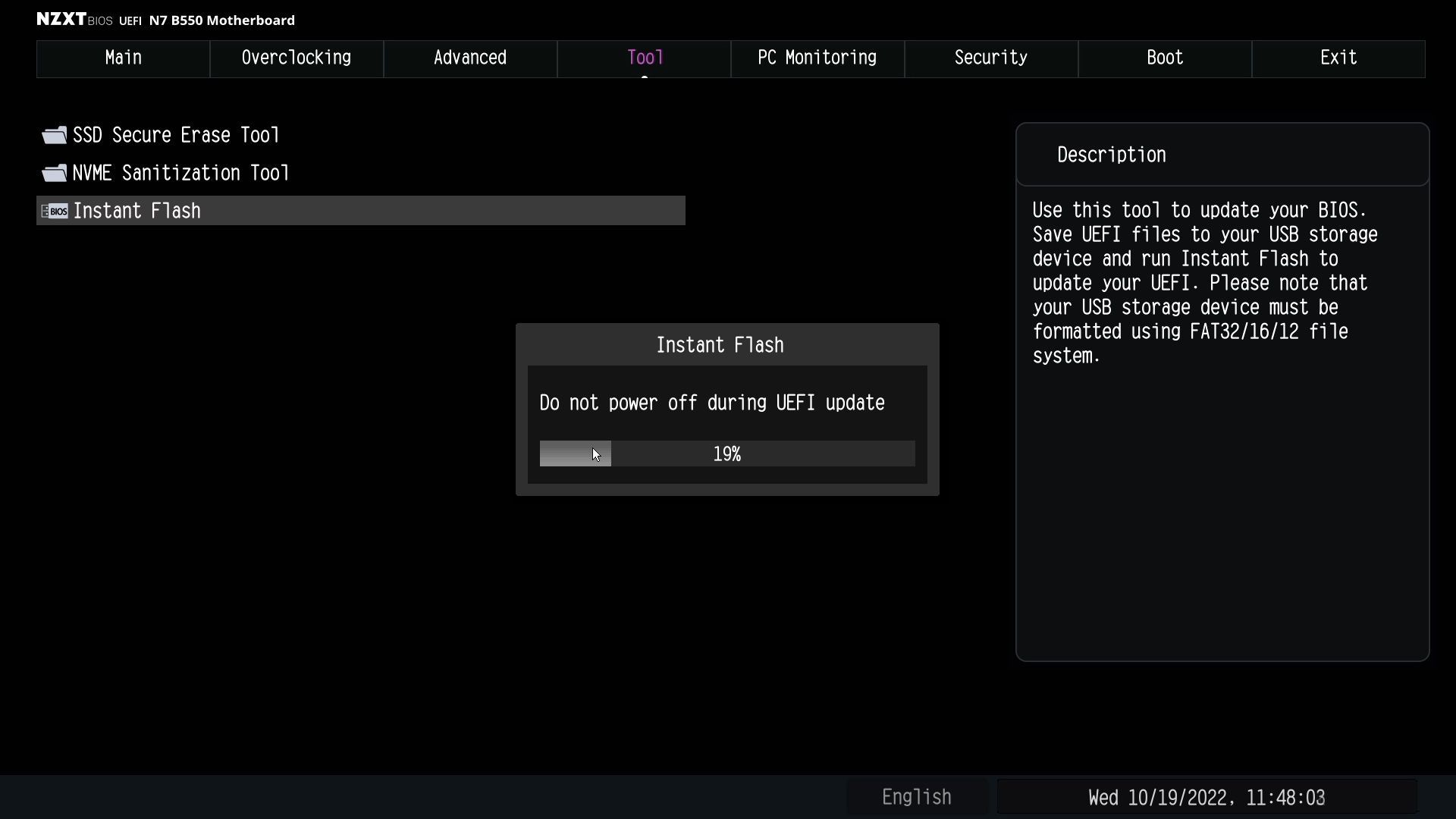
Task: Click the Instant Flash description text
Action: tap(1206, 283)
